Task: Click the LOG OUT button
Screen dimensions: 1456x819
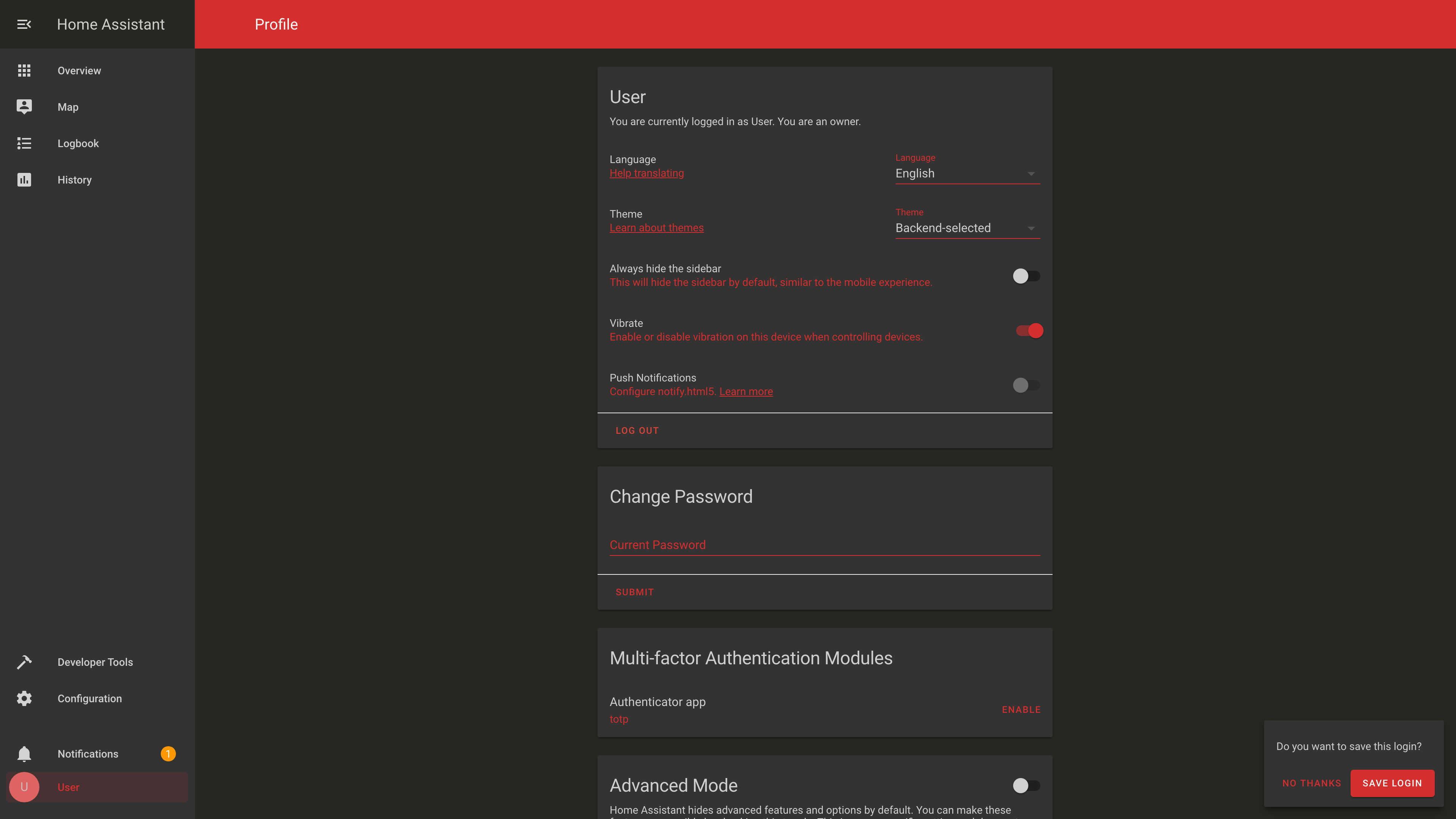Action: pyautogui.click(x=637, y=430)
